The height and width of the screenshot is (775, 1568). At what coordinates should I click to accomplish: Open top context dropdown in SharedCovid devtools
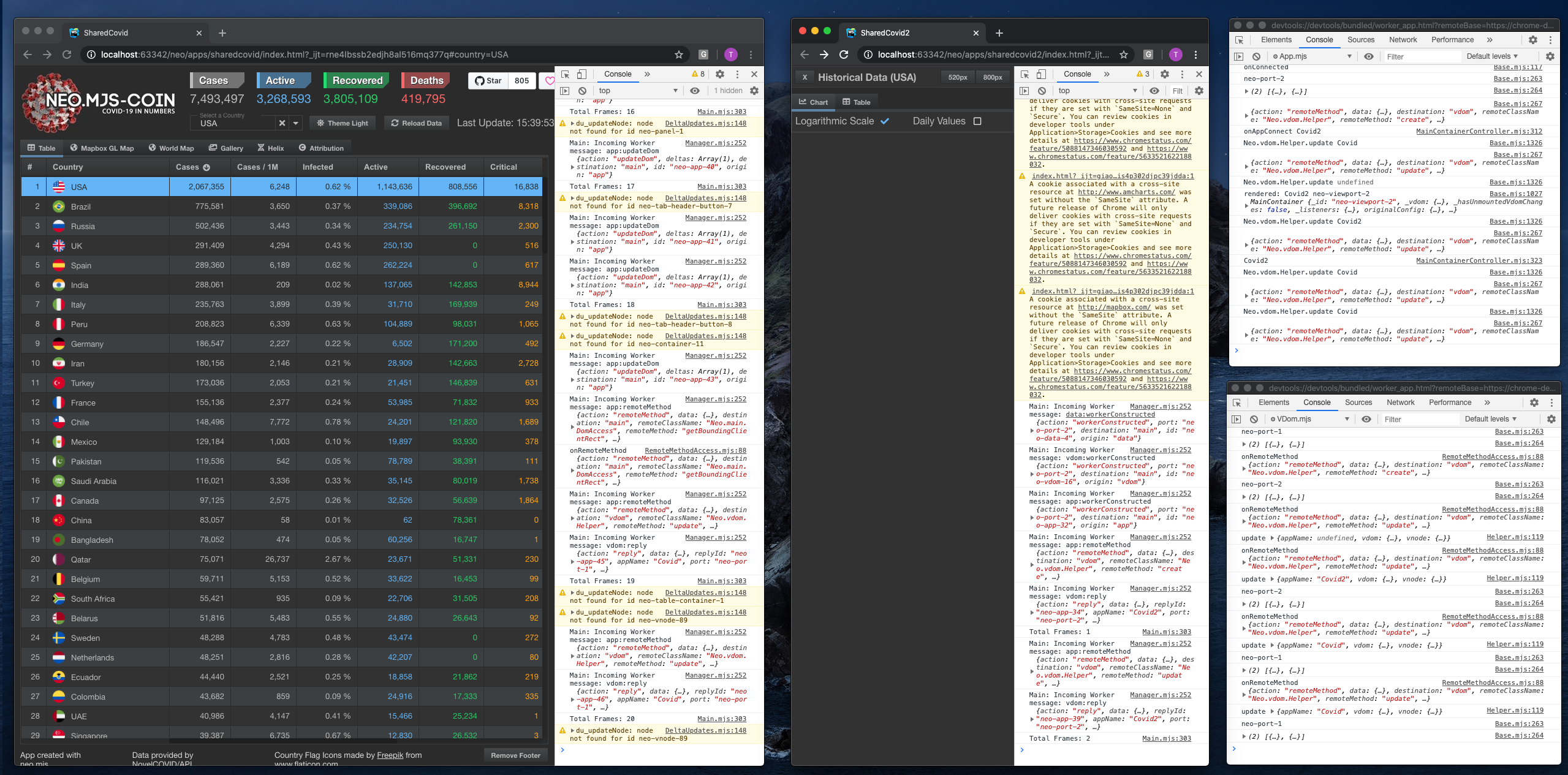tap(638, 91)
